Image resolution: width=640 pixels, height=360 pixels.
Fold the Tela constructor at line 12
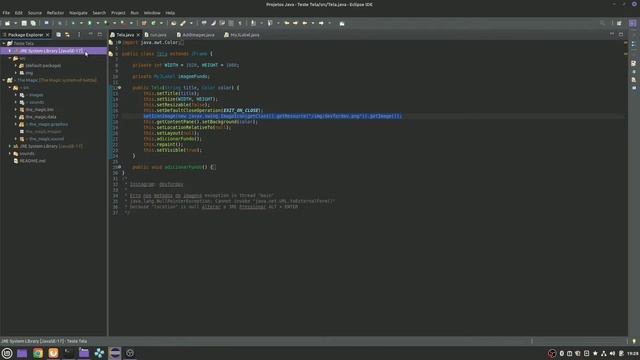pyautogui.click(x=120, y=87)
